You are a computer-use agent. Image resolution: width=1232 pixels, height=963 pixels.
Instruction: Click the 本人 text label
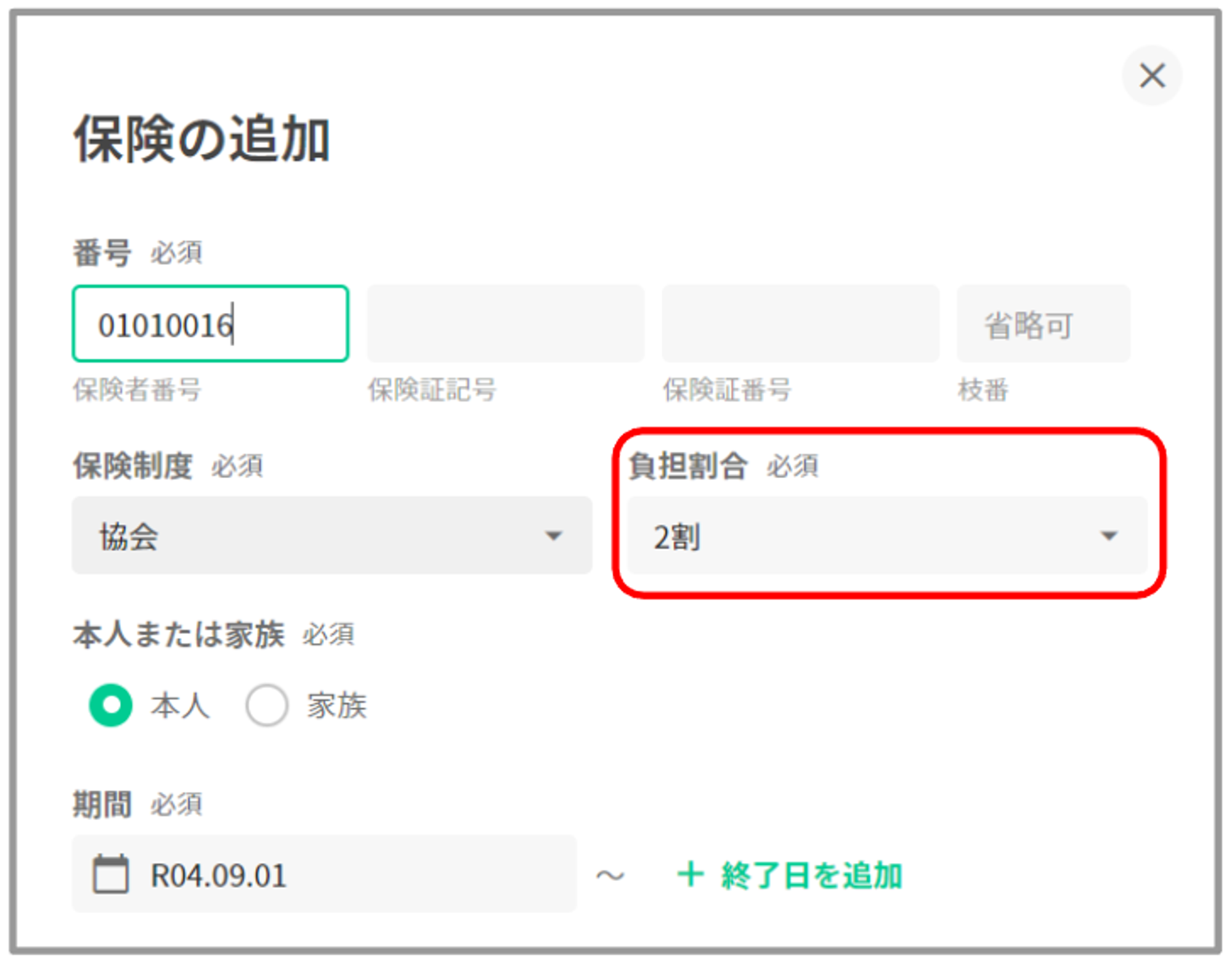pyautogui.click(x=180, y=705)
